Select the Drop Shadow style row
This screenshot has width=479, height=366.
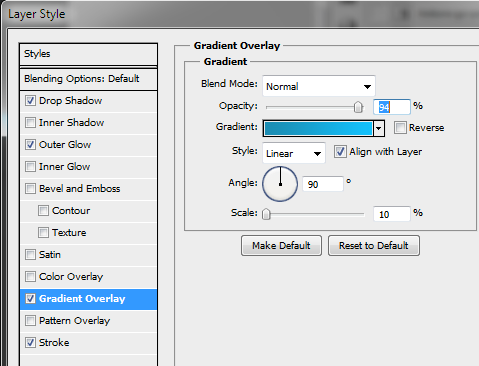coord(88,101)
